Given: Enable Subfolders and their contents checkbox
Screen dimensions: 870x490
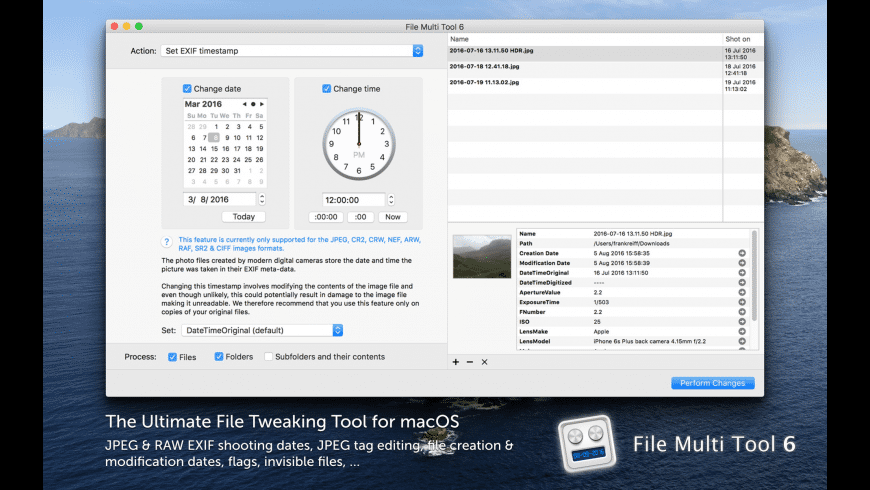Looking at the screenshot, I should click(269, 357).
